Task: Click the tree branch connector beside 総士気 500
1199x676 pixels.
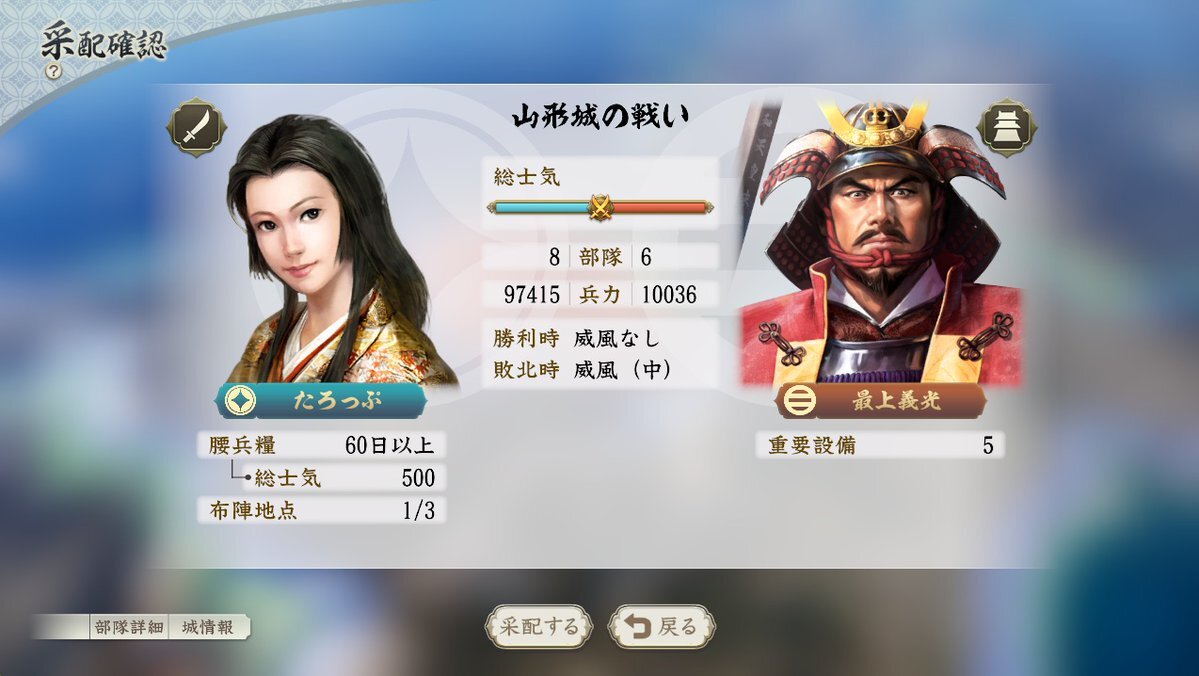Action: click(240, 471)
